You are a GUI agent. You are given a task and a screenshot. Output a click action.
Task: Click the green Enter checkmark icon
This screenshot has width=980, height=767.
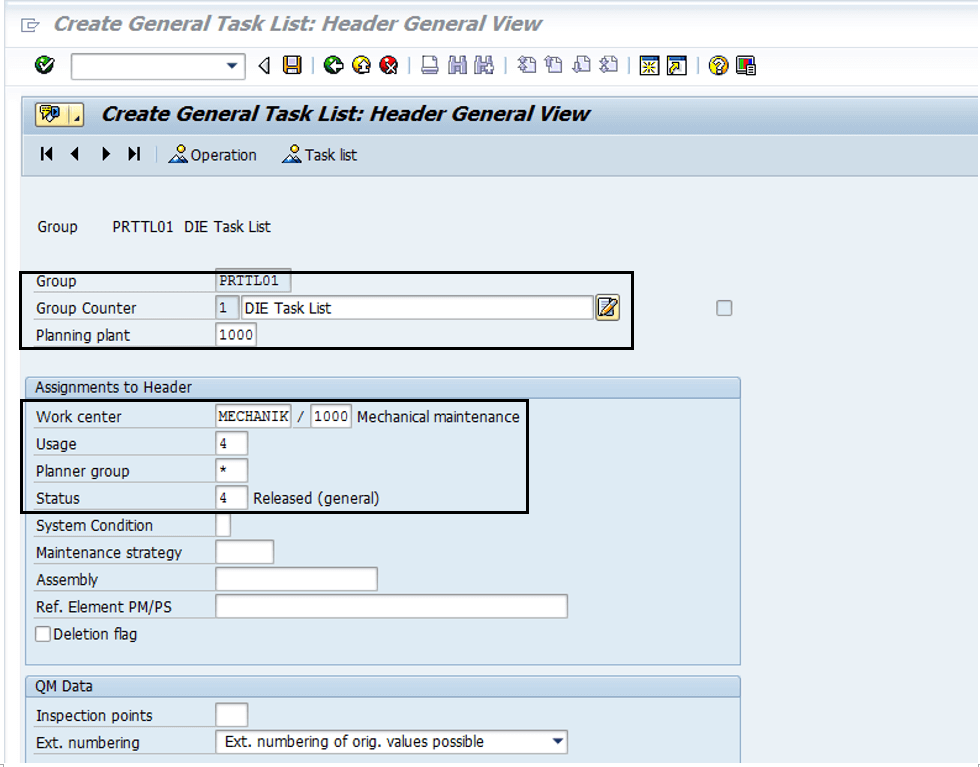coord(44,65)
